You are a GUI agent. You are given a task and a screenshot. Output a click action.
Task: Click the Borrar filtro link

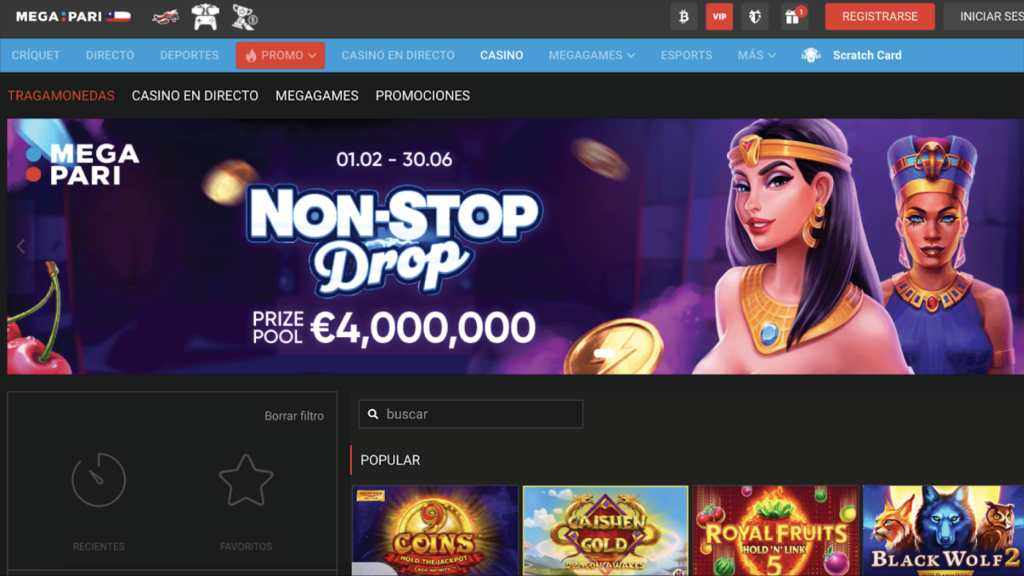pyautogui.click(x=294, y=416)
